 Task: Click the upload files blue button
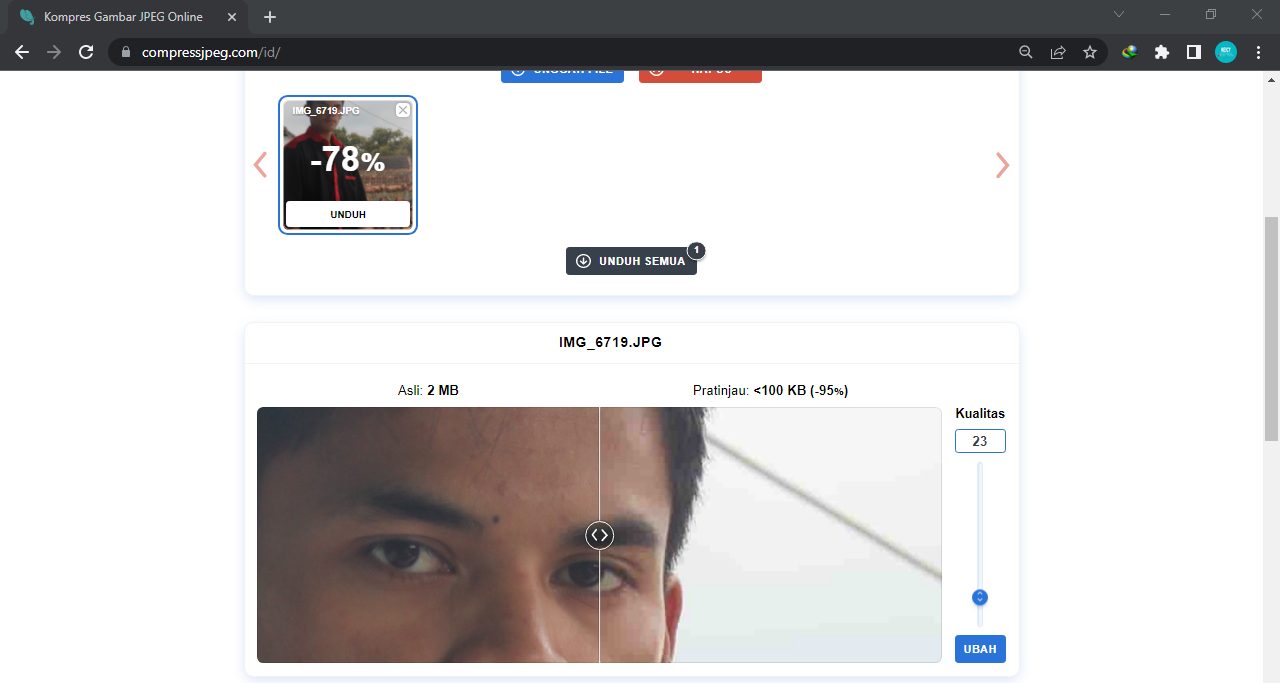562,74
